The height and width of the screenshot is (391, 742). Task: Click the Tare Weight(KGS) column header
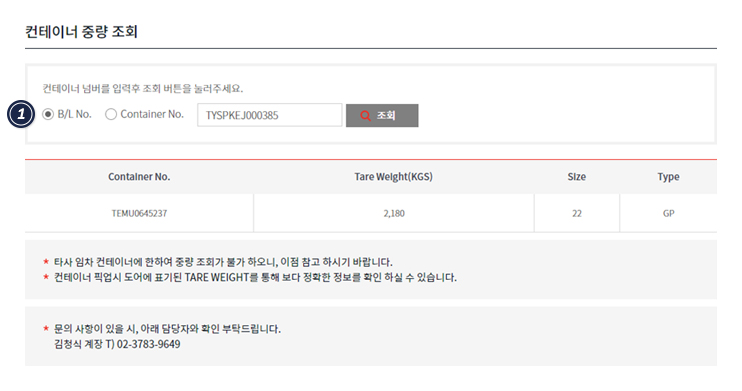[x=394, y=177]
